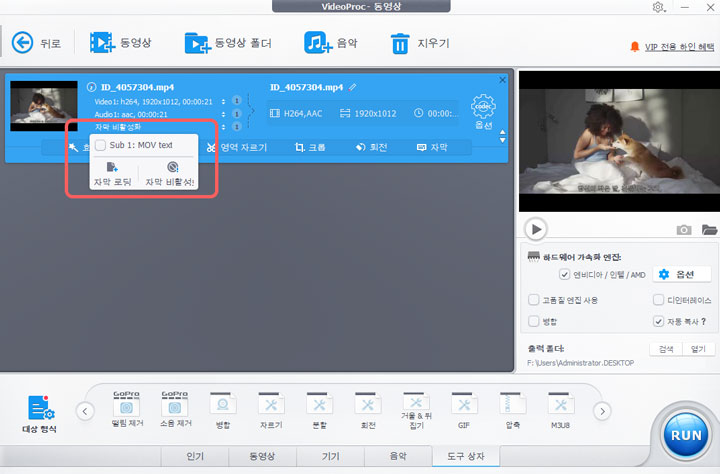Click the H264,AAC output format text

(303, 113)
